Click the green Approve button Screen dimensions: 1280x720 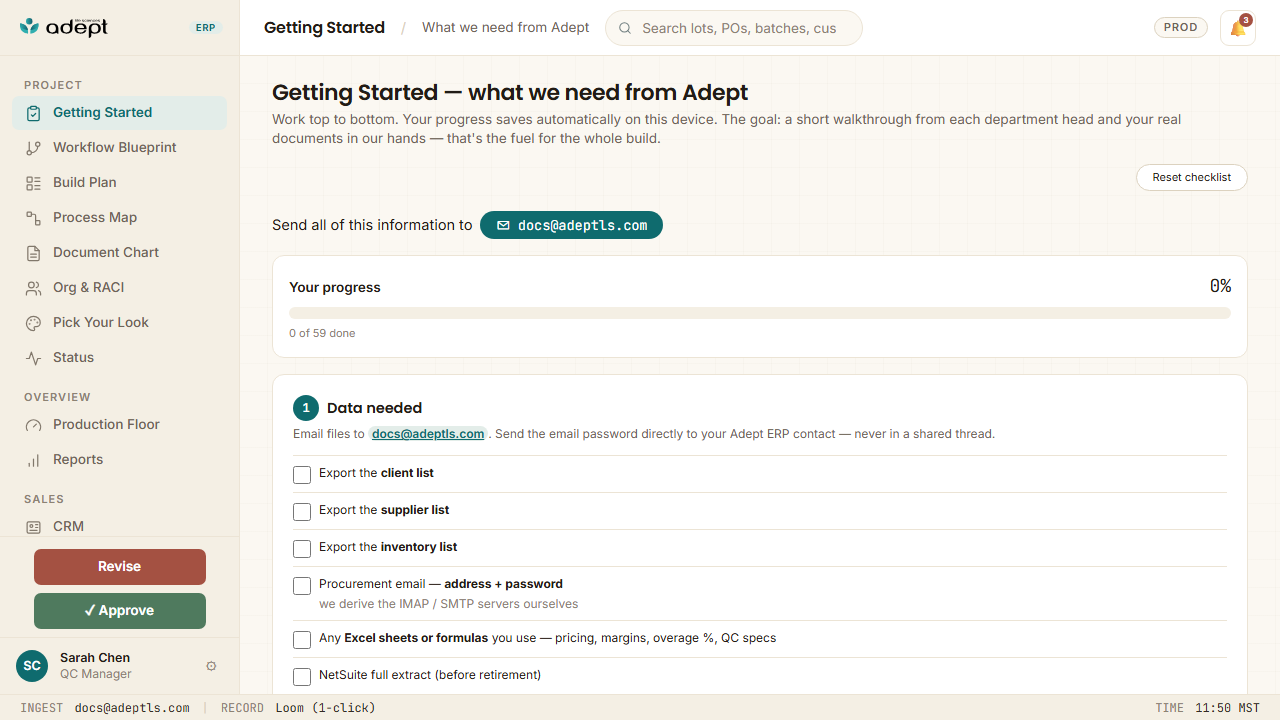click(120, 611)
